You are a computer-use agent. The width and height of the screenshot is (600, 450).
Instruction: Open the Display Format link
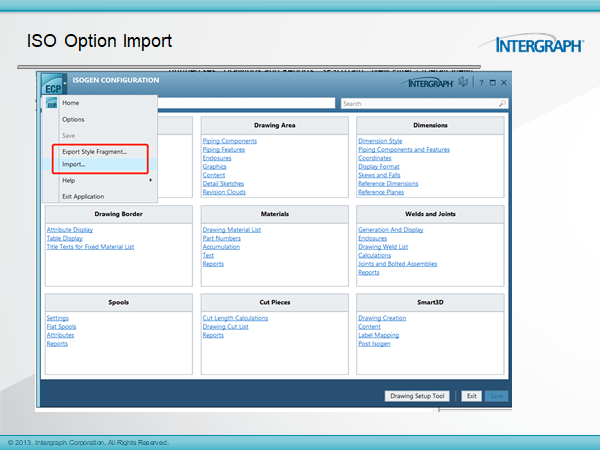click(378, 166)
